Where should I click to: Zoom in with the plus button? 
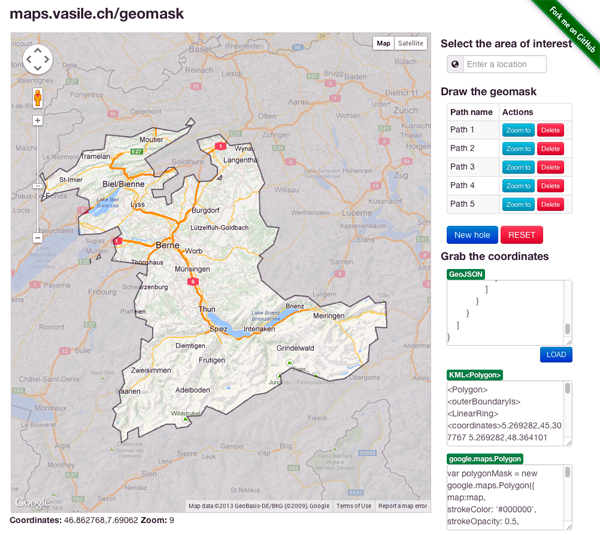(x=38, y=121)
